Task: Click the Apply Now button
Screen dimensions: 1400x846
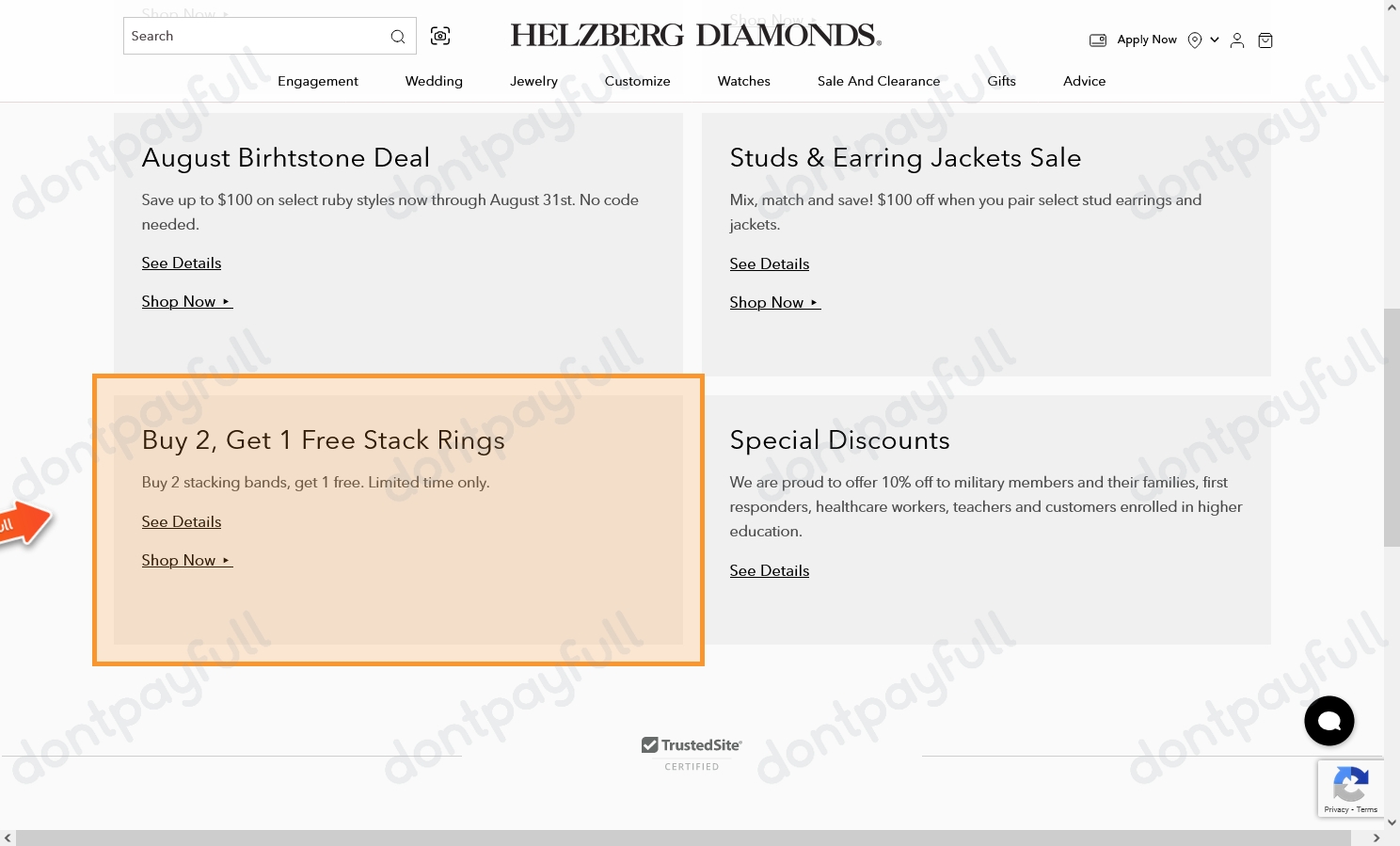Action: coord(1146,40)
